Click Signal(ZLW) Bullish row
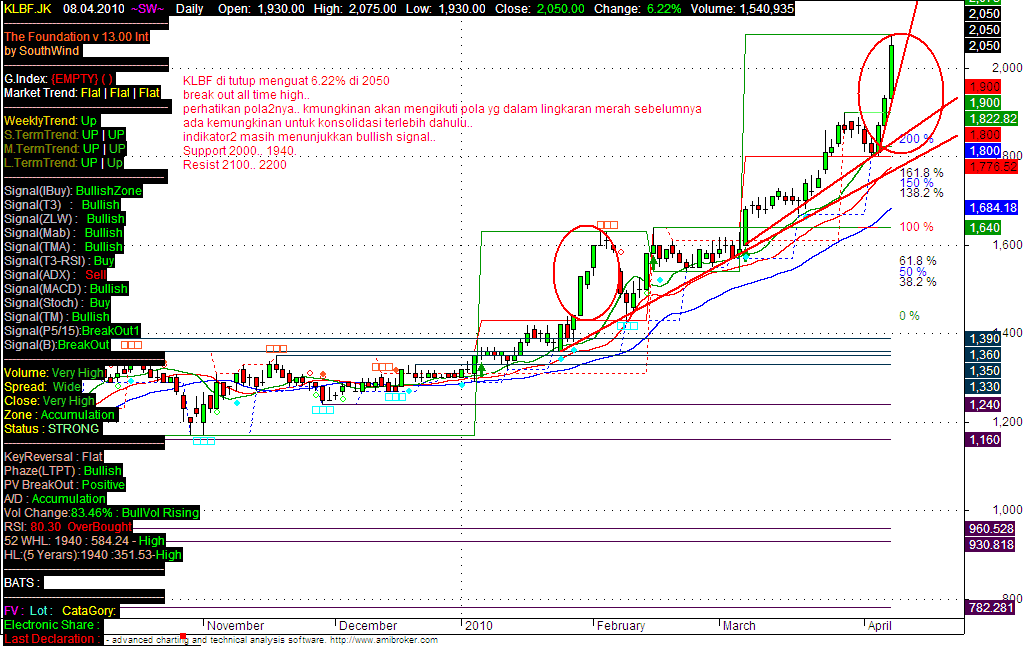The image size is (1025, 646). pos(64,219)
